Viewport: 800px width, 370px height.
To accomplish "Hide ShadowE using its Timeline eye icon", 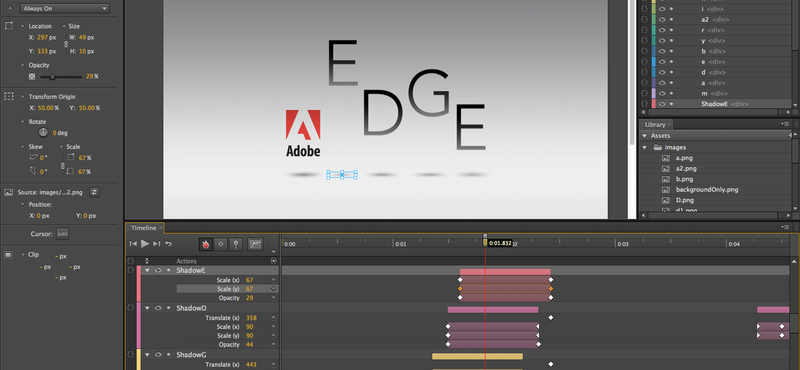I will [x=158, y=270].
